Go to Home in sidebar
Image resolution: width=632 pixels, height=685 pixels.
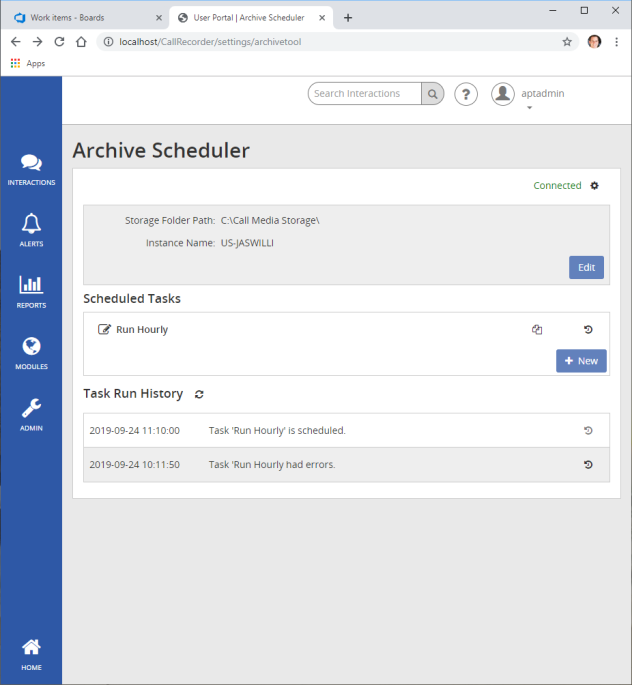pyautogui.click(x=31, y=652)
